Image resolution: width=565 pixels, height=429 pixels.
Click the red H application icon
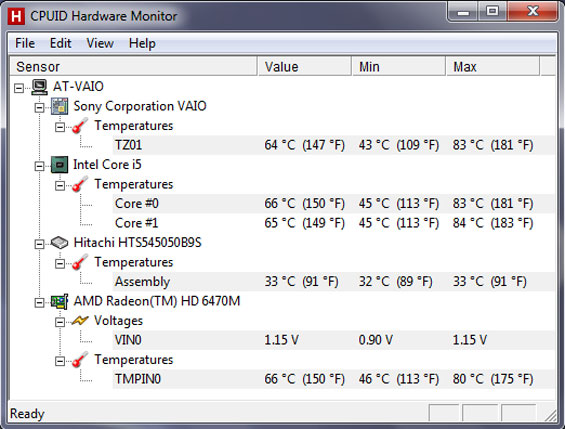[17, 17]
